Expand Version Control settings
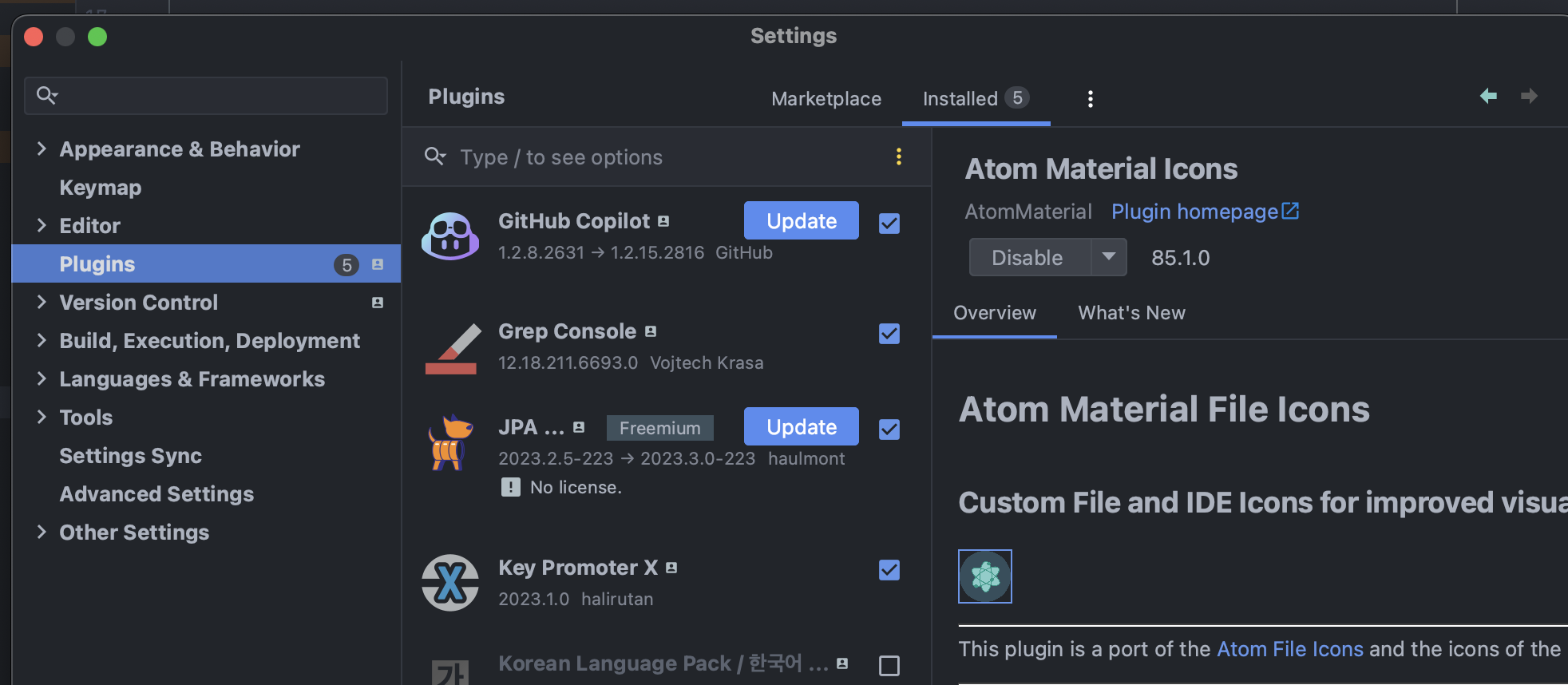1568x685 pixels. (x=42, y=302)
